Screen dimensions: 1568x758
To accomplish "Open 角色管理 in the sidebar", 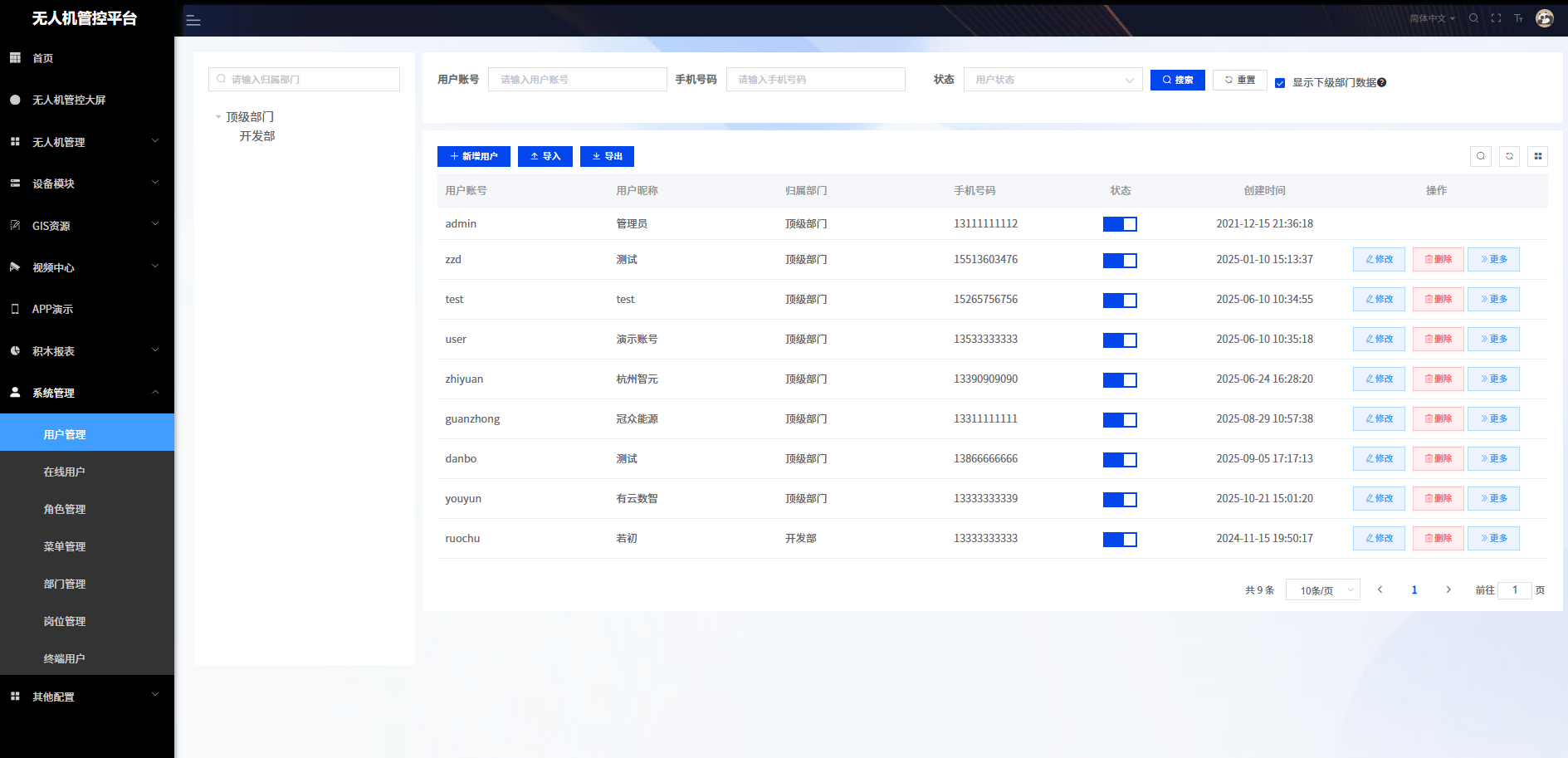I will (x=65, y=509).
